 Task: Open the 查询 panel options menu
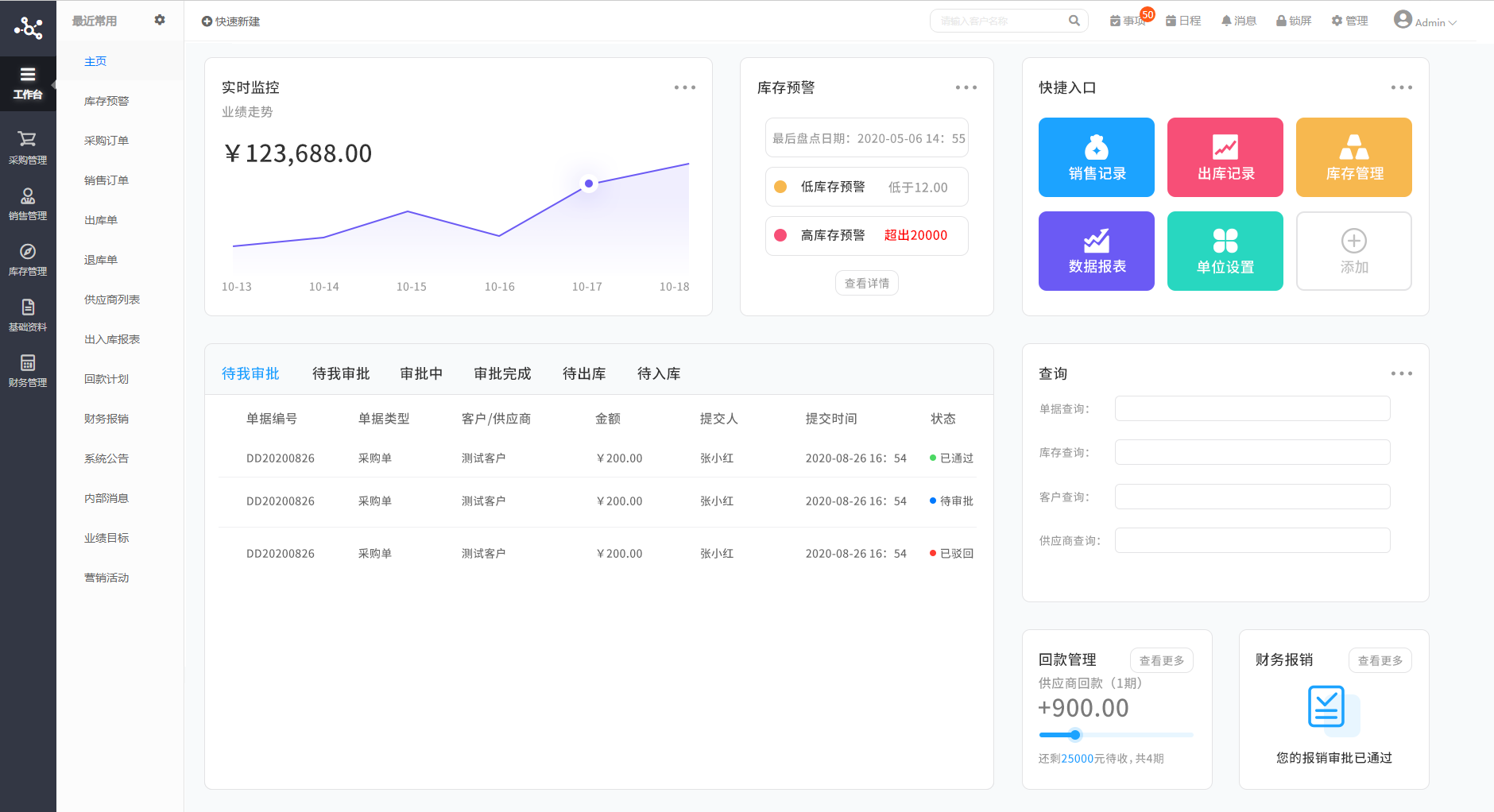1402,373
